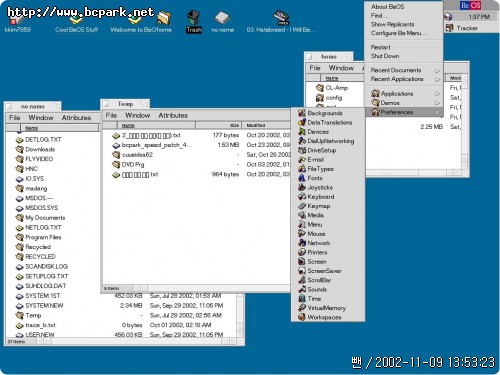Open the Keymap preference
Image resolution: width=500 pixels, height=375 pixels.
coord(328,206)
